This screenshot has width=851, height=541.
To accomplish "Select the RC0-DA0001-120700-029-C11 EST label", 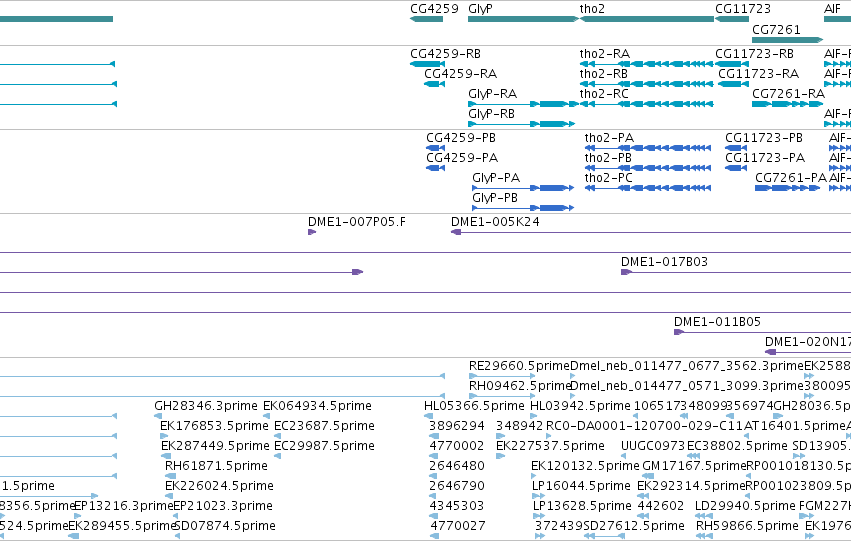I will pyautogui.click(x=644, y=426).
